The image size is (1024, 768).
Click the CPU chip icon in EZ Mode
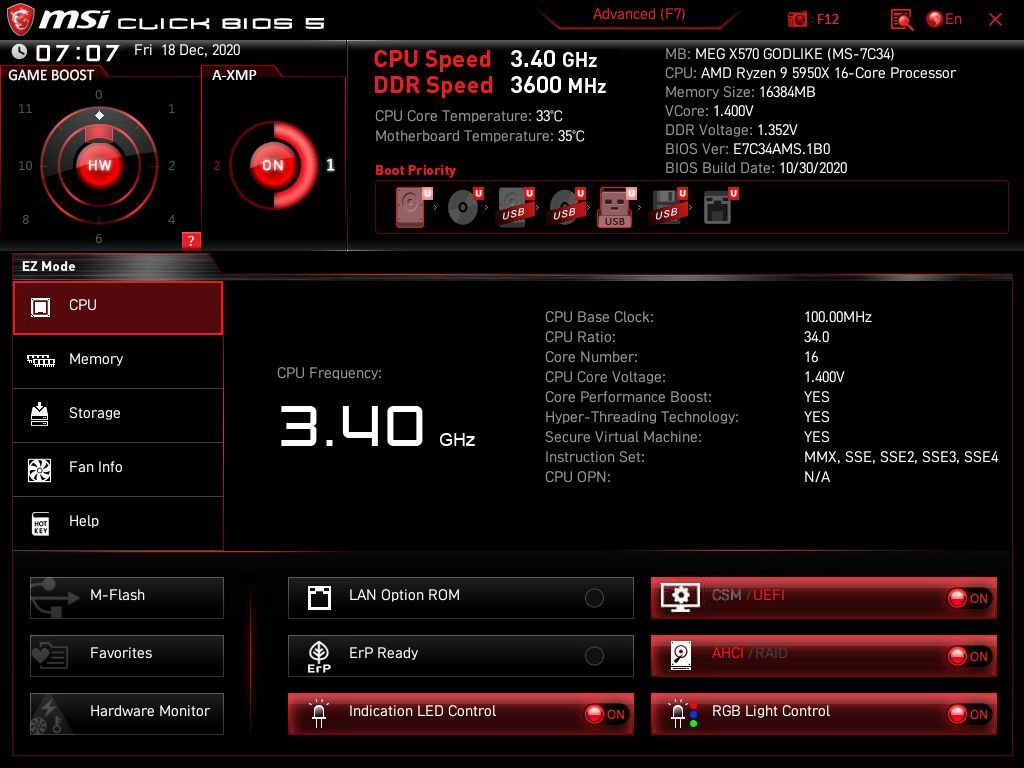point(40,307)
